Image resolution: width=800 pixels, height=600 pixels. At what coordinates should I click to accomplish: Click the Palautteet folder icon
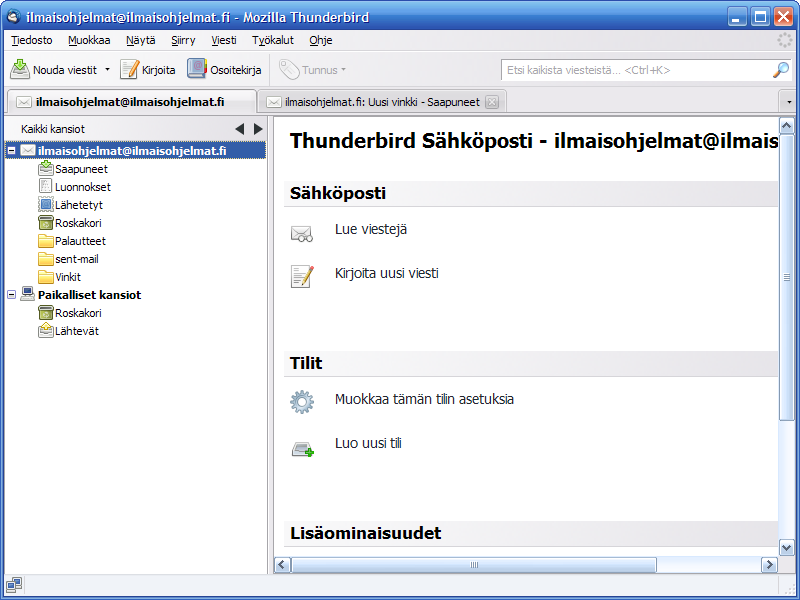coord(45,241)
